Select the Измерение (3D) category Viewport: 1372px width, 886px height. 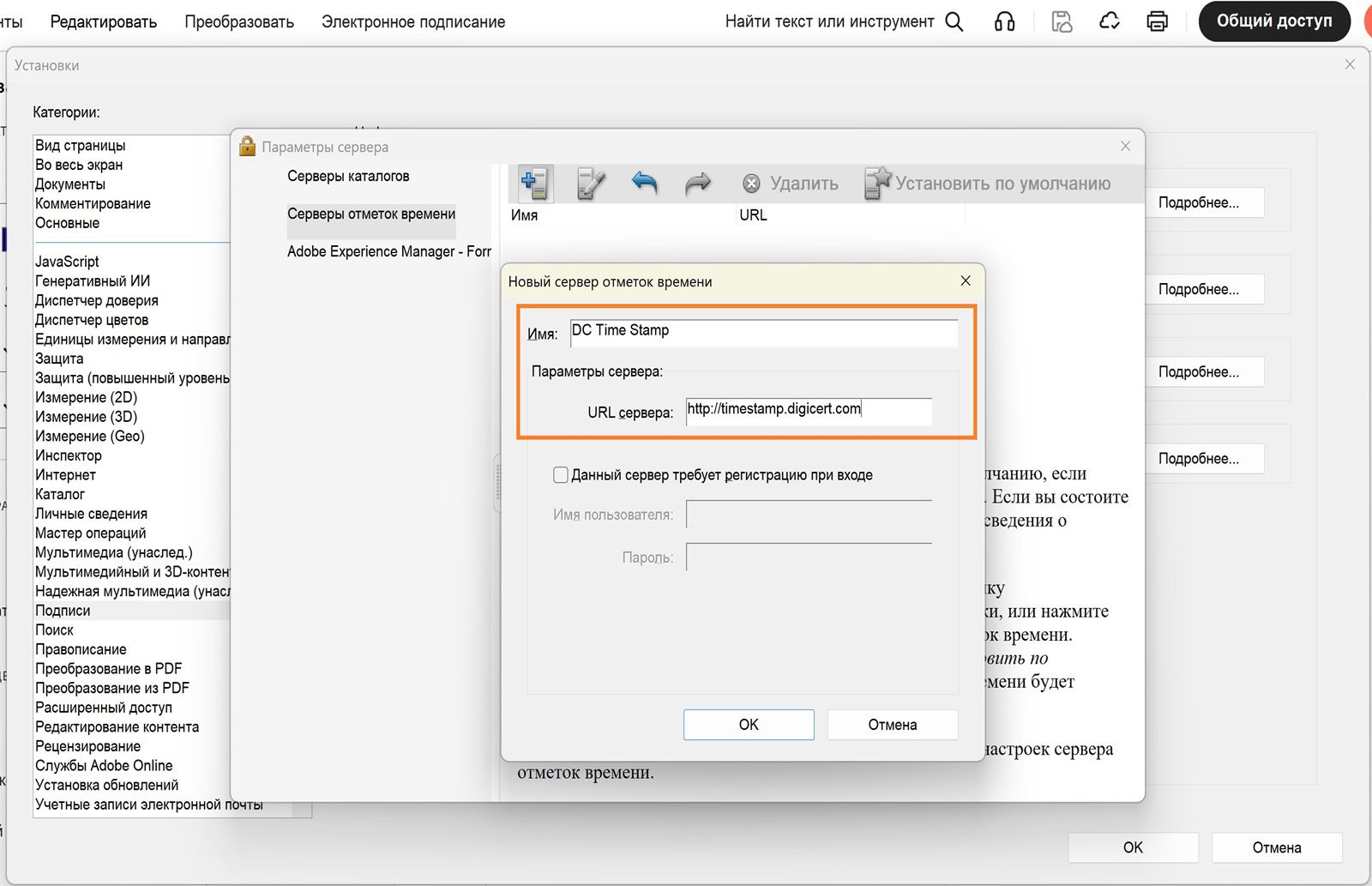pyautogui.click(x=86, y=417)
